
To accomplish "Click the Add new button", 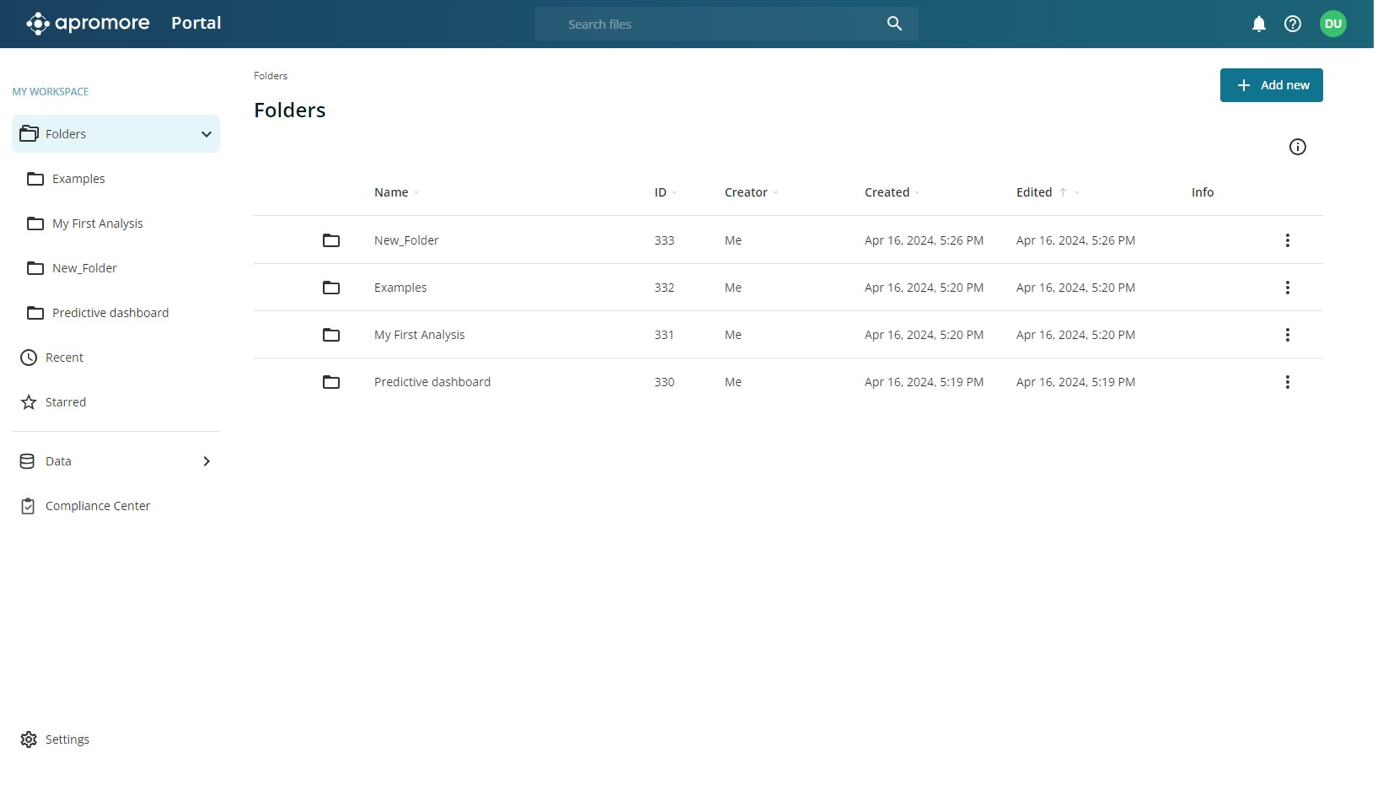I will pyautogui.click(x=1271, y=85).
